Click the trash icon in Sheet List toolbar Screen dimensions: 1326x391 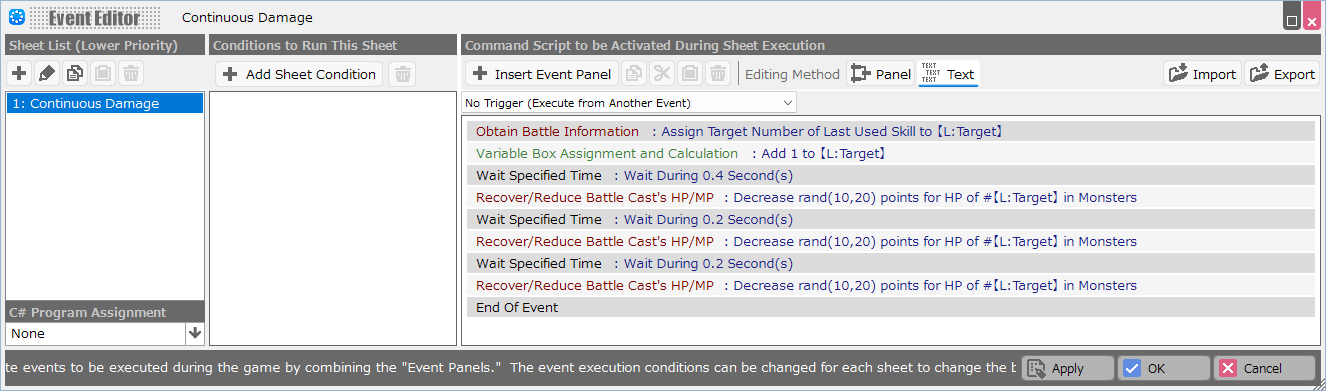[131, 74]
